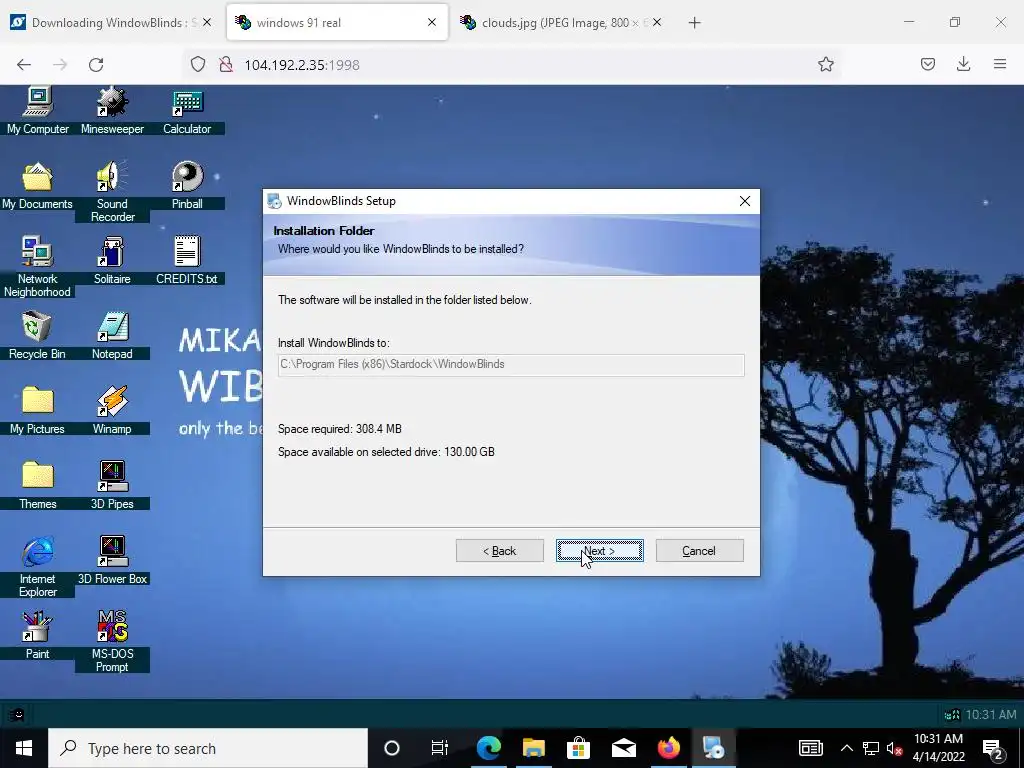Select the 3D Pipes shortcut

click(112, 485)
